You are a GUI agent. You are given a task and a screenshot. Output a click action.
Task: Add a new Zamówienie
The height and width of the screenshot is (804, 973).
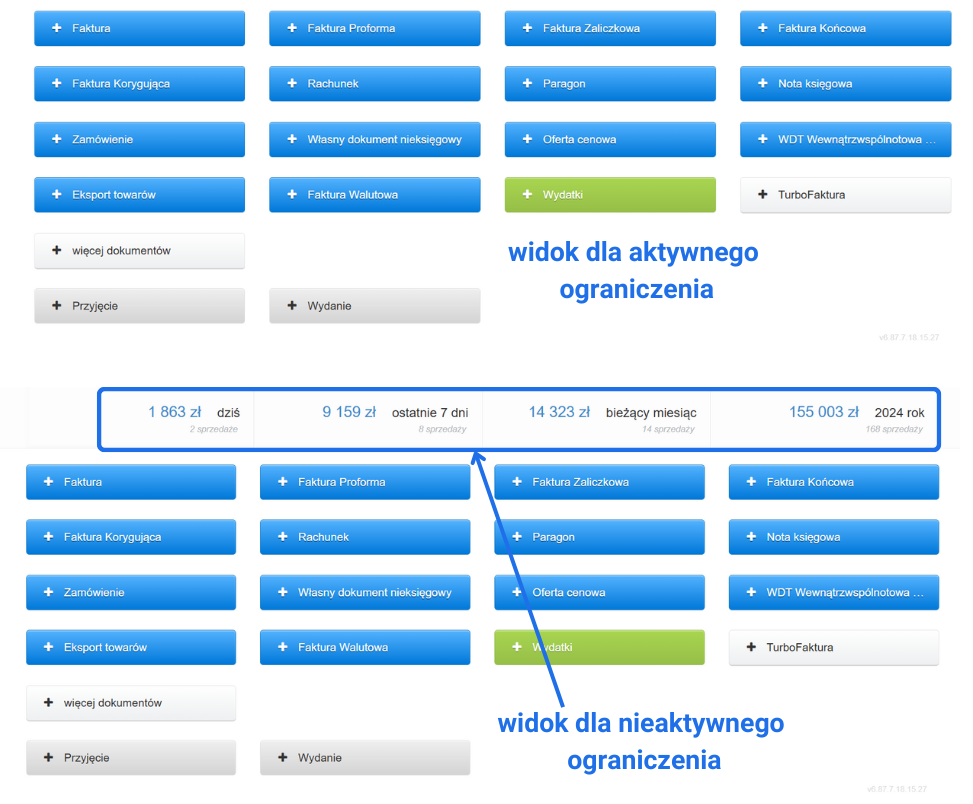point(139,139)
